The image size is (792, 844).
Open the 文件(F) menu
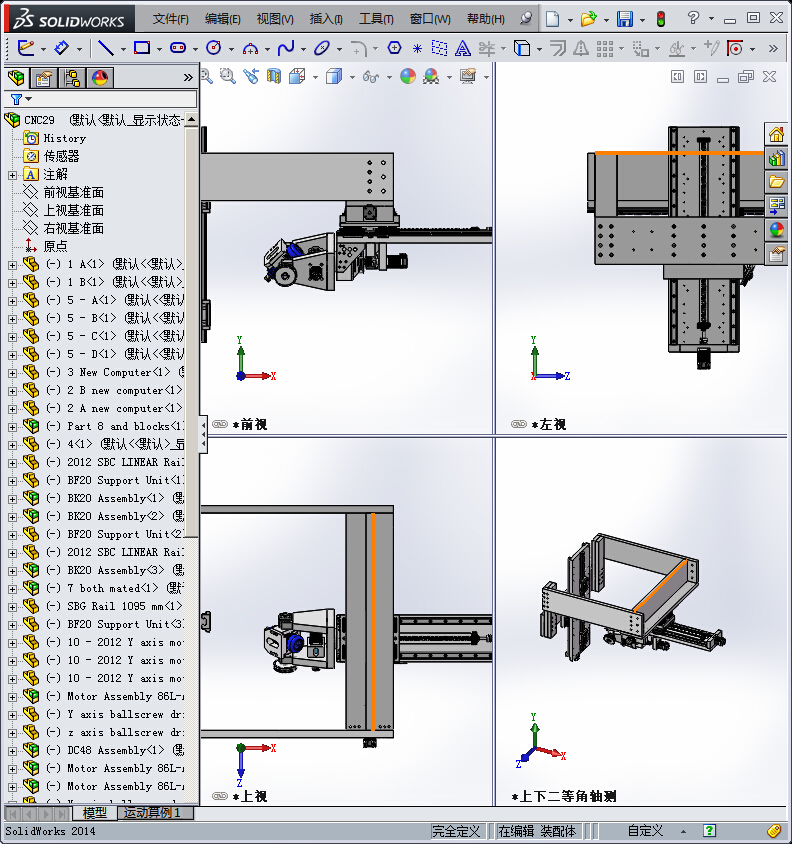click(x=171, y=19)
